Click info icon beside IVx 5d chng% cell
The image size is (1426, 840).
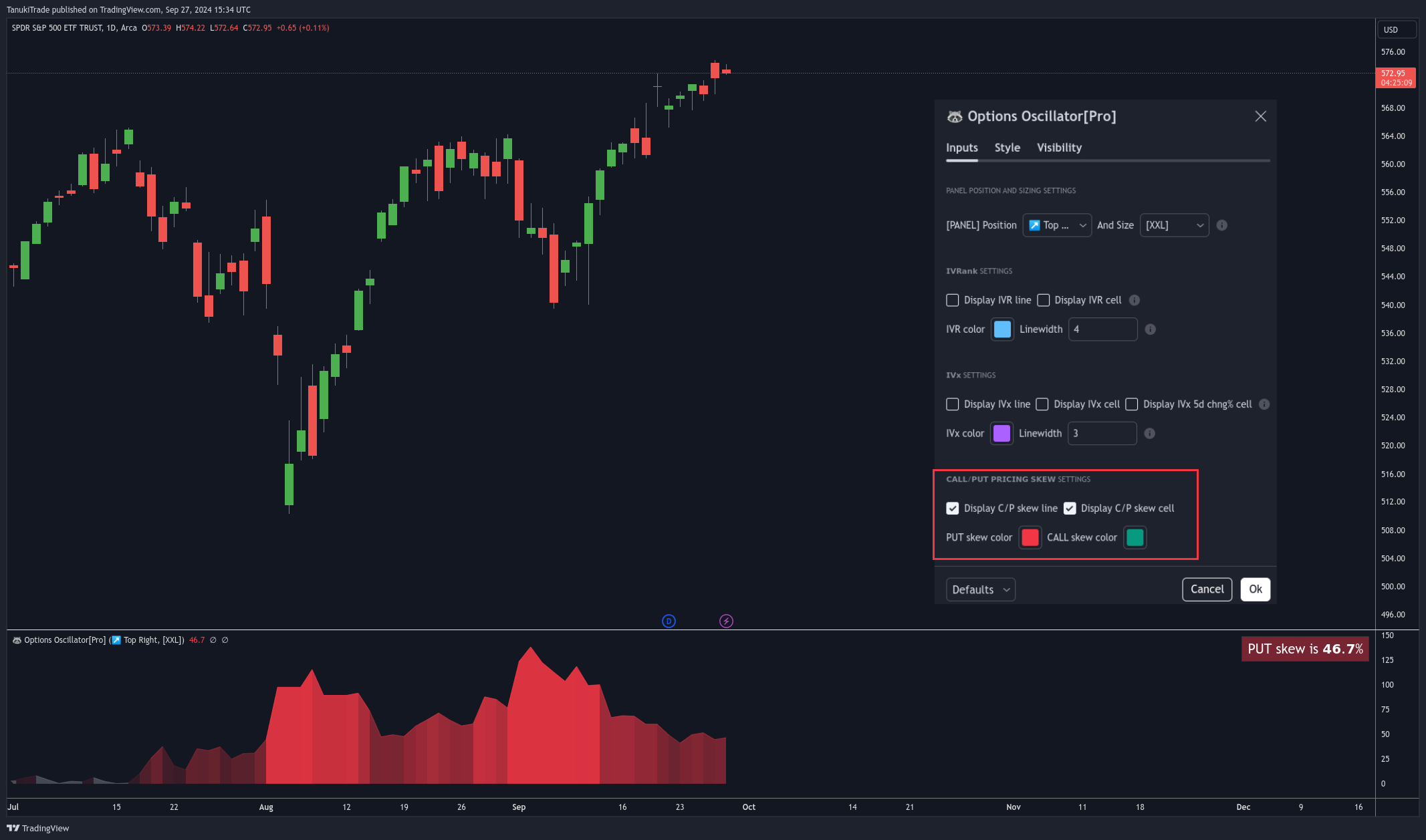[1264, 404]
